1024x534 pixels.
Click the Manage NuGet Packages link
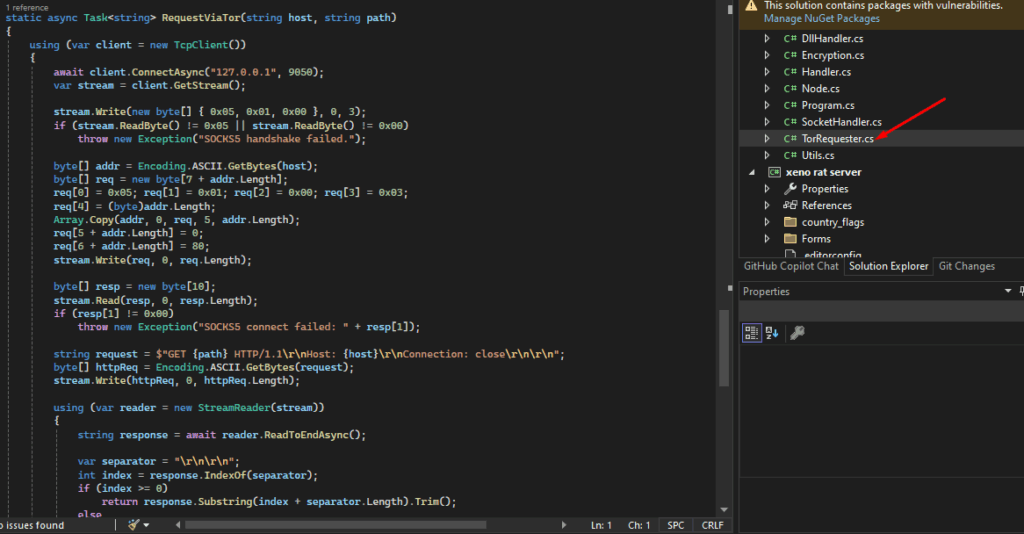coord(821,18)
